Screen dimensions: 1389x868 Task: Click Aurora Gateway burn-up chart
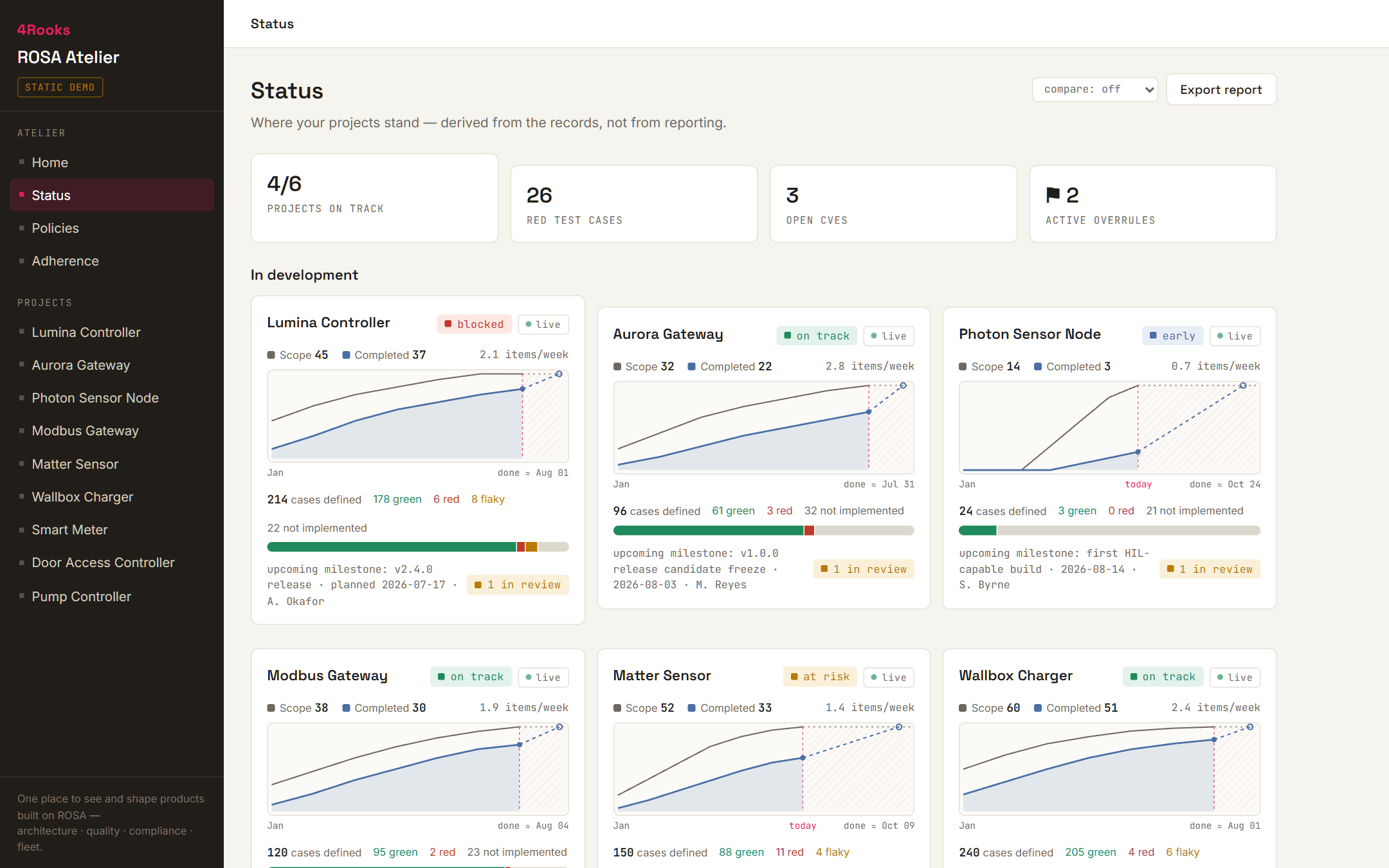pyautogui.click(x=764, y=428)
